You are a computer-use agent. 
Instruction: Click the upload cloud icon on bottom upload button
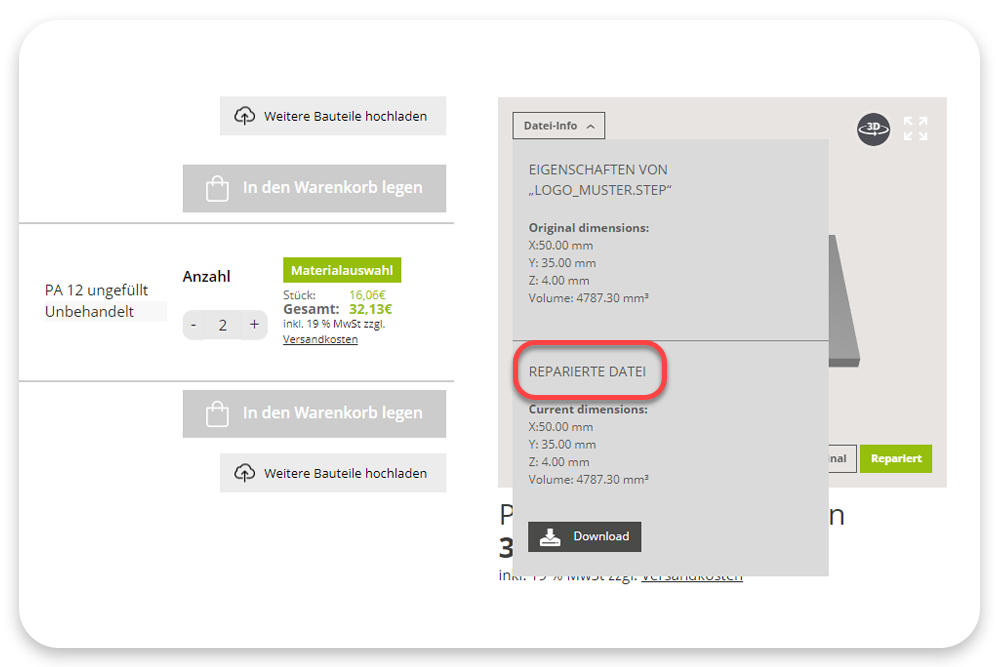[x=244, y=473]
